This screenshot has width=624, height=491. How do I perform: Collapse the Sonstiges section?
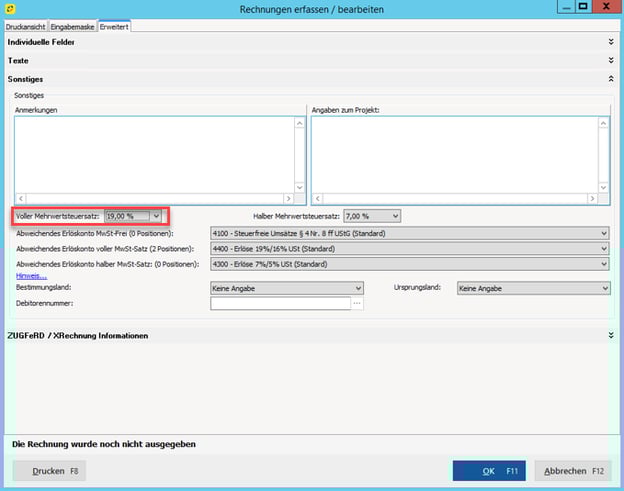pyautogui.click(x=609, y=78)
